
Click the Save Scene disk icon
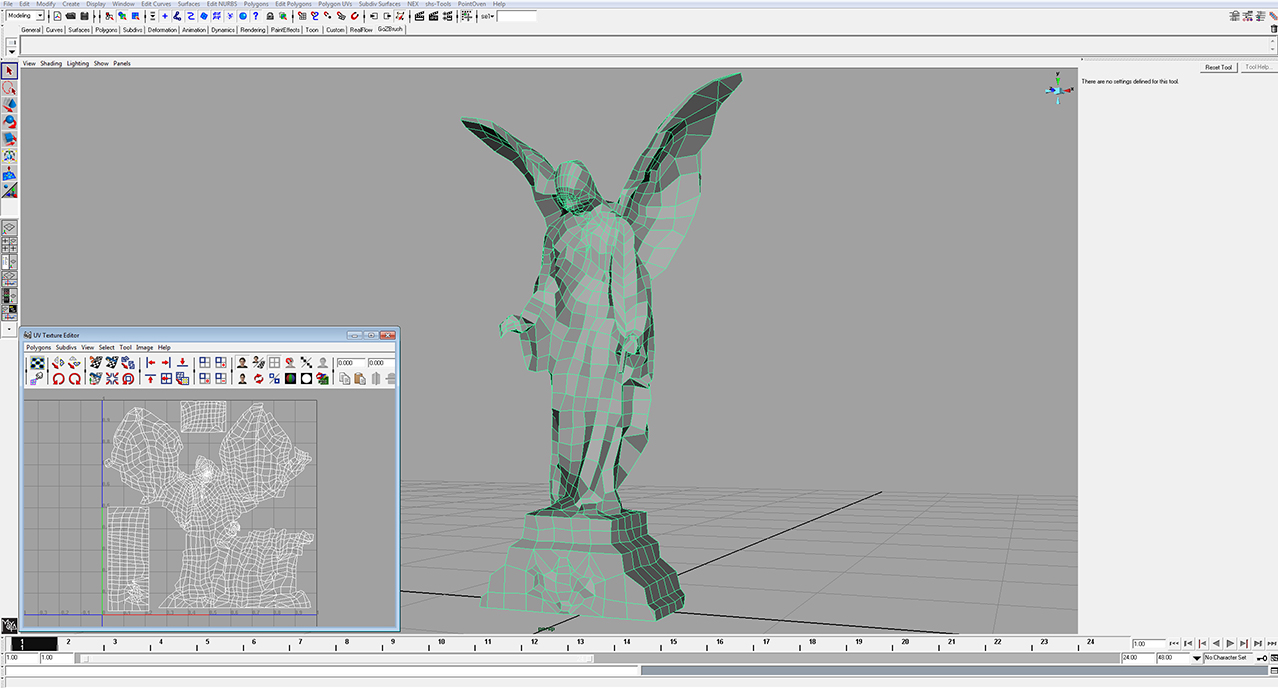click(84, 16)
